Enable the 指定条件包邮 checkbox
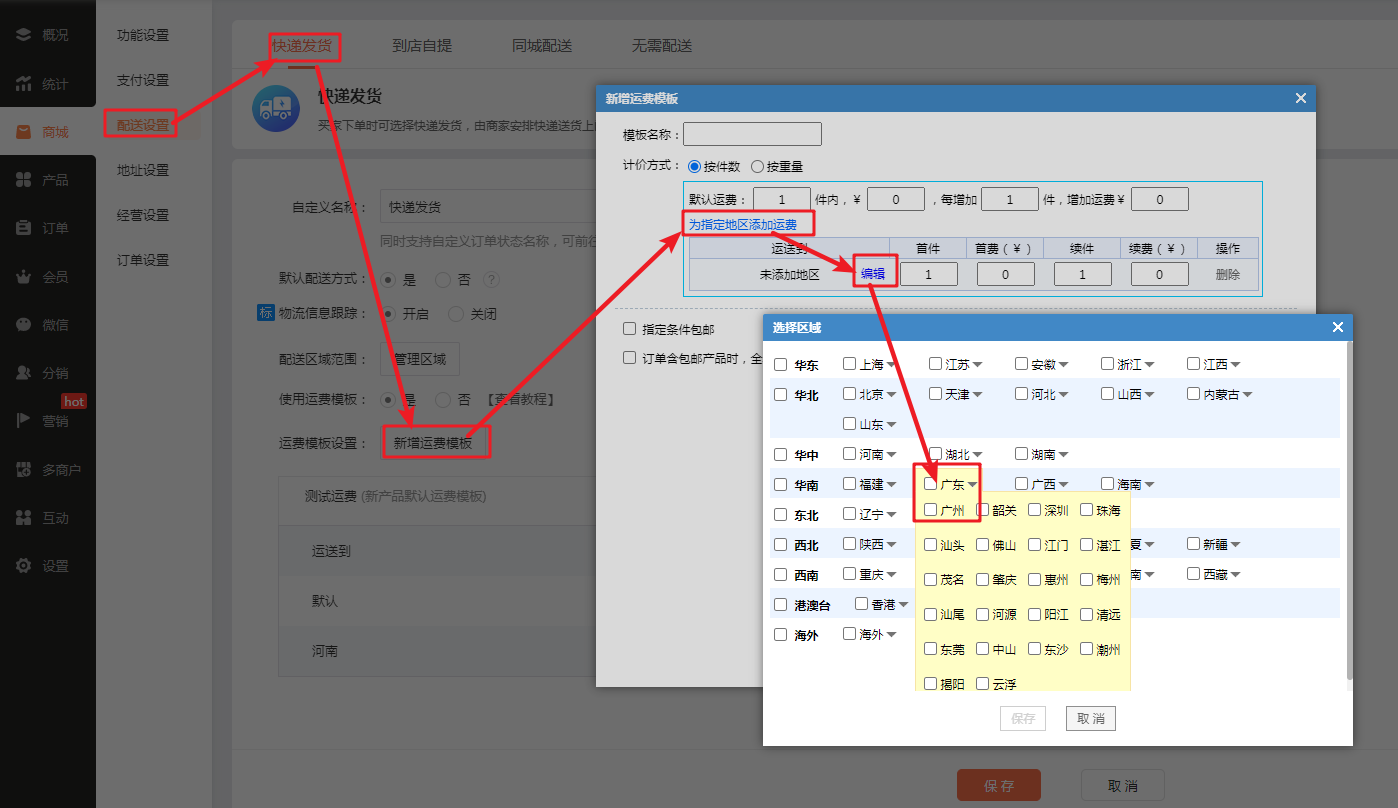The height and width of the screenshot is (808, 1398). 629,328
